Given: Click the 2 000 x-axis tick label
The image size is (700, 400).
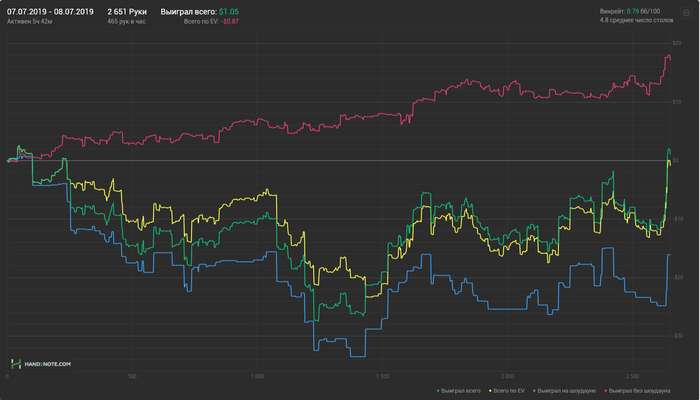Looking at the screenshot, I should point(507,376).
